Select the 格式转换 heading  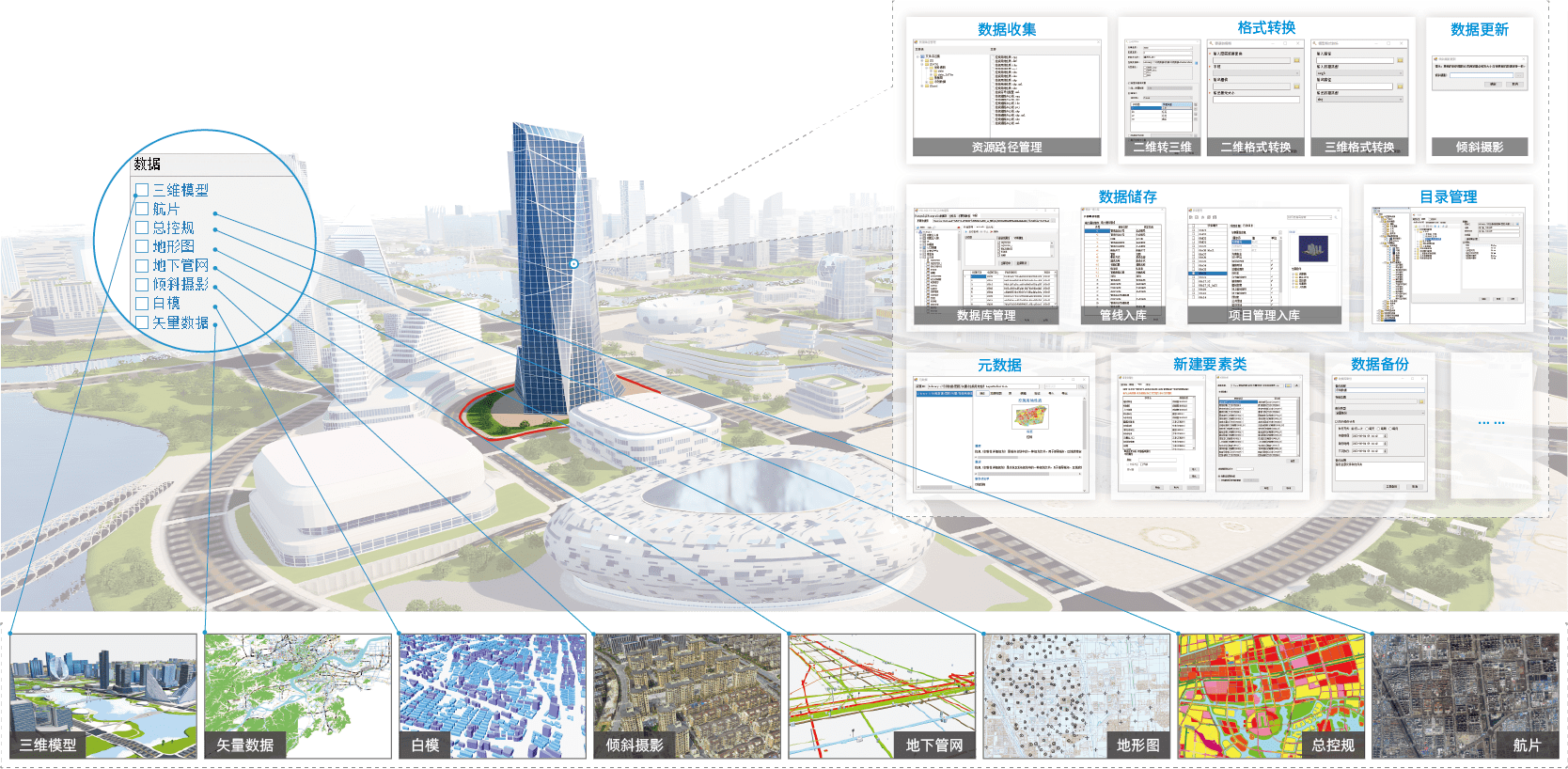tap(1266, 27)
